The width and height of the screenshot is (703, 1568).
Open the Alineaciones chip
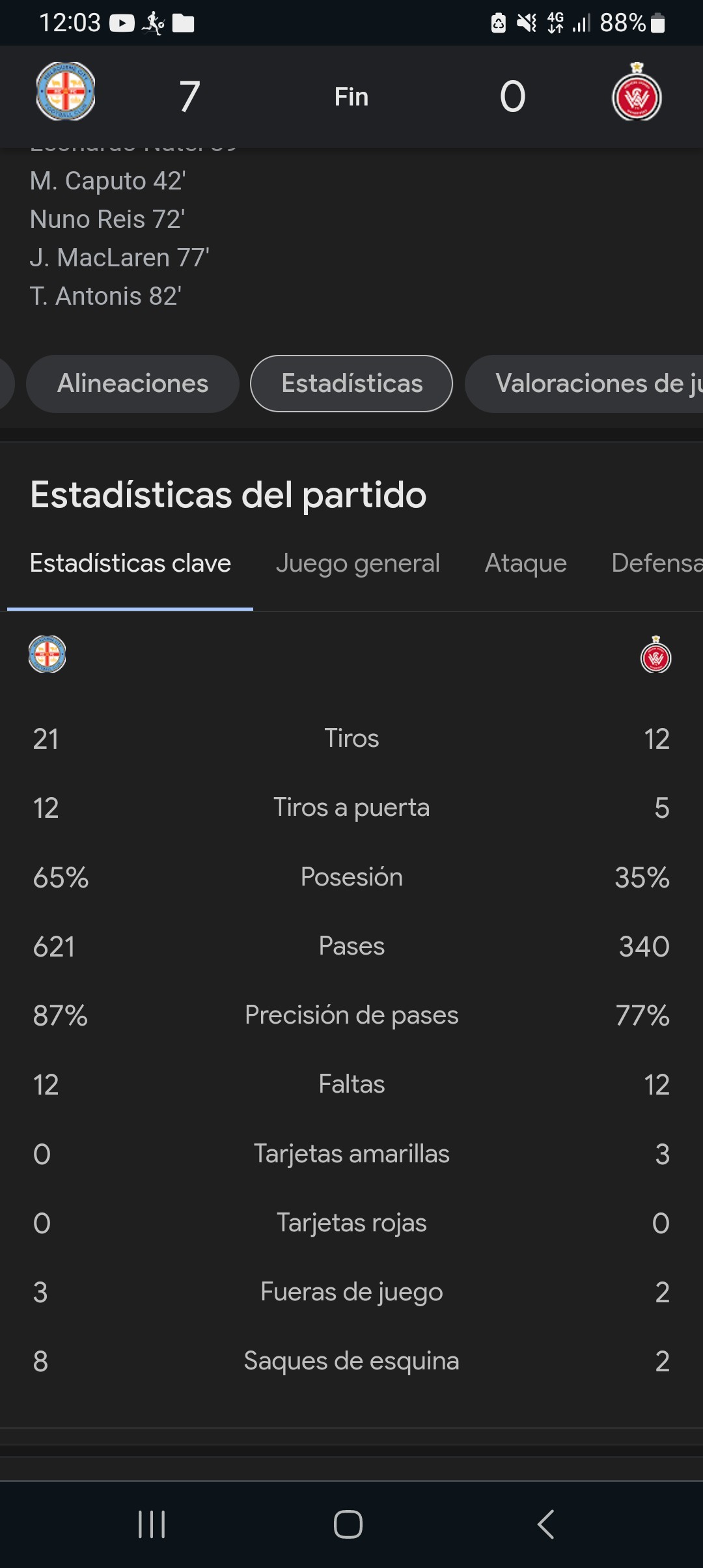point(133,384)
